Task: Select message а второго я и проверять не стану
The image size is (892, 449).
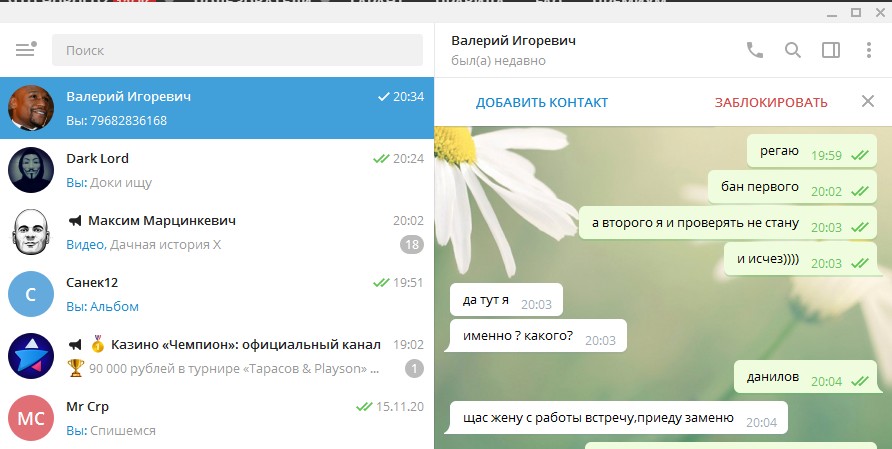Action: click(728, 223)
